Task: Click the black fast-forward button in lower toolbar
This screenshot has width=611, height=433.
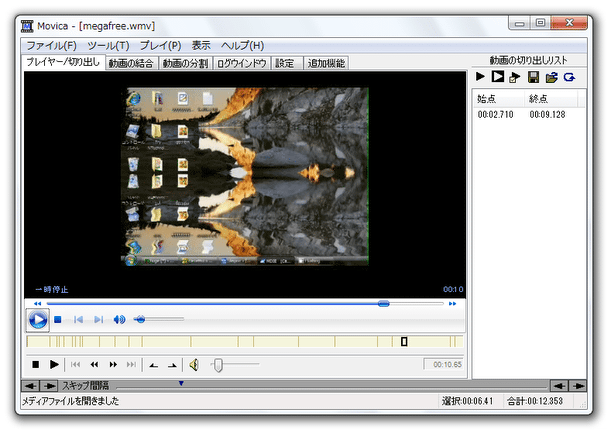Action: (113, 364)
